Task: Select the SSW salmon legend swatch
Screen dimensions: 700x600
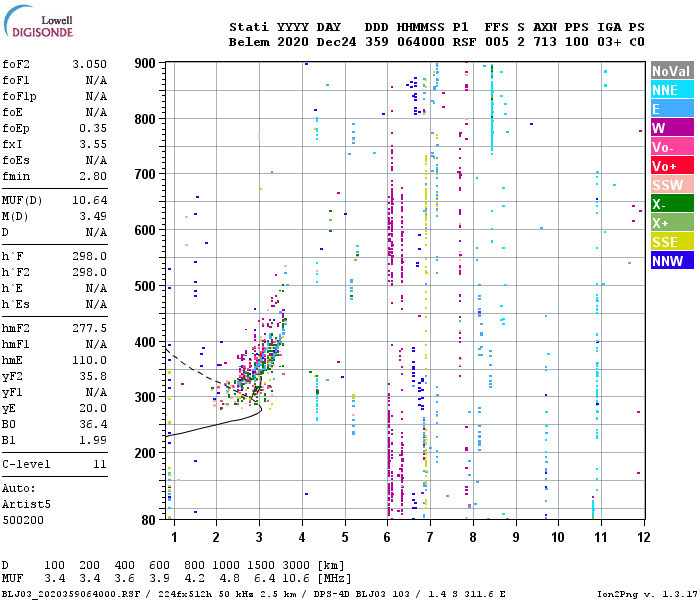Action: coord(672,185)
